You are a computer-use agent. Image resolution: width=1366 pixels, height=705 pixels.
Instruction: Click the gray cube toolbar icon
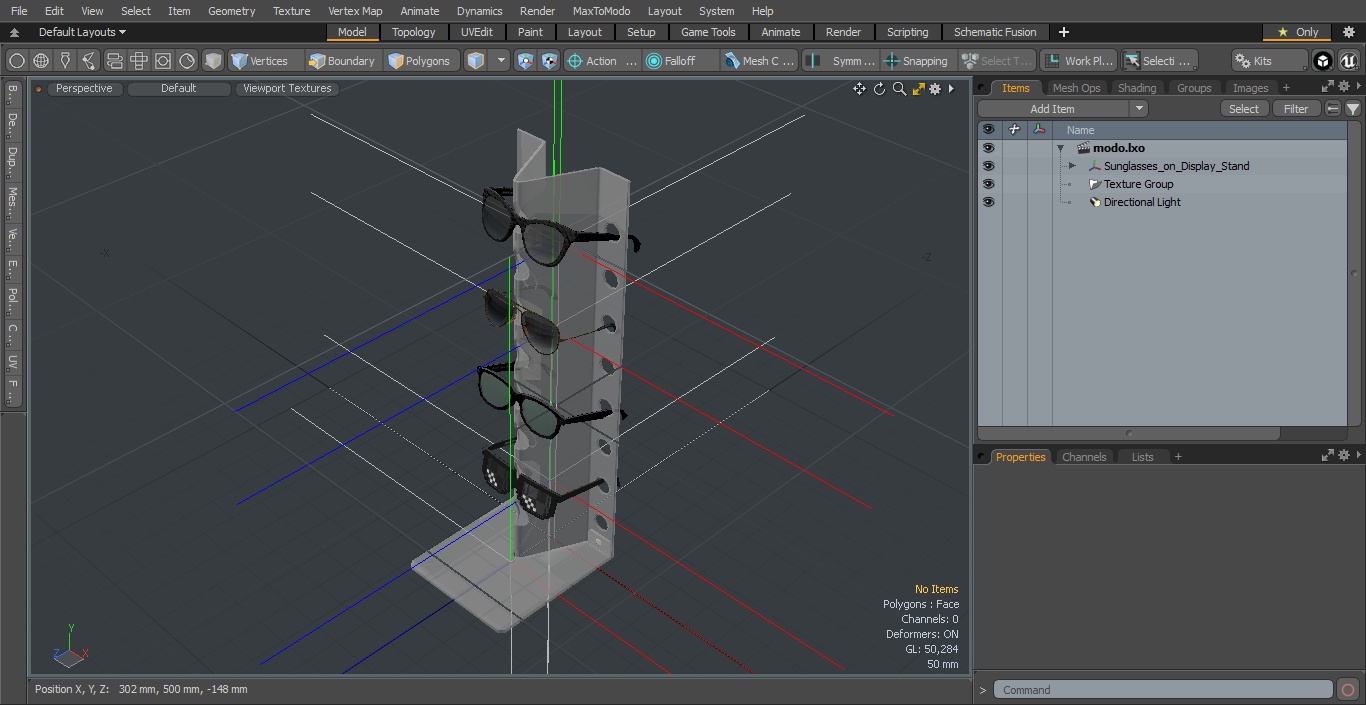[213, 61]
